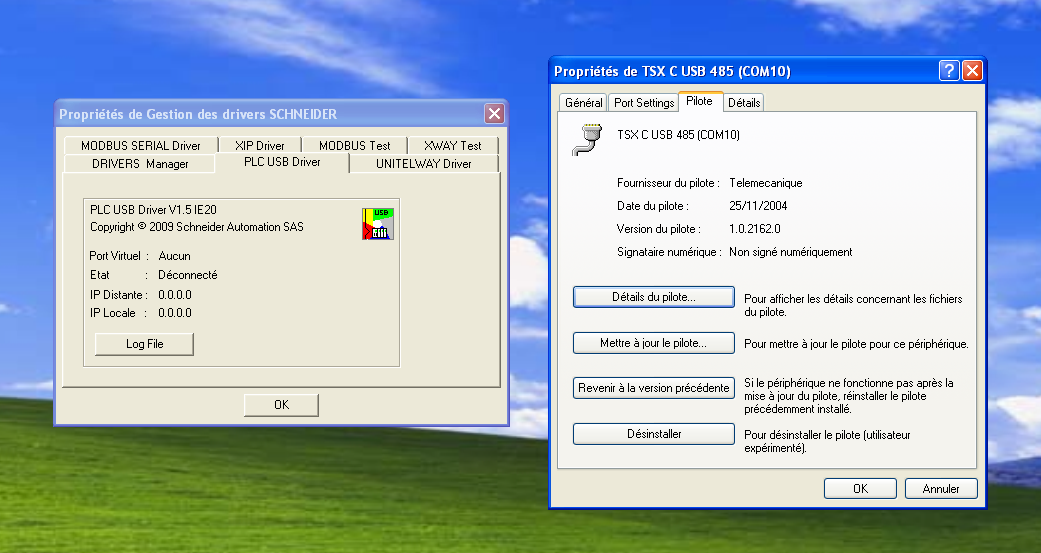Image resolution: width=1041 pixels, height=553 pixels.
Task: Click Mettre à jour le pilote button
Action: pyautogui.click(x=653, y=343)
